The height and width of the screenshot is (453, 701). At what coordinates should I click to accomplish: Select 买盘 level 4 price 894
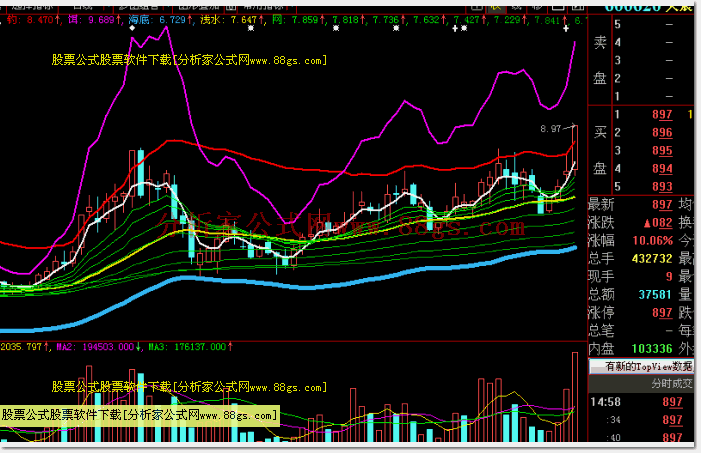(x=662, y=169)
